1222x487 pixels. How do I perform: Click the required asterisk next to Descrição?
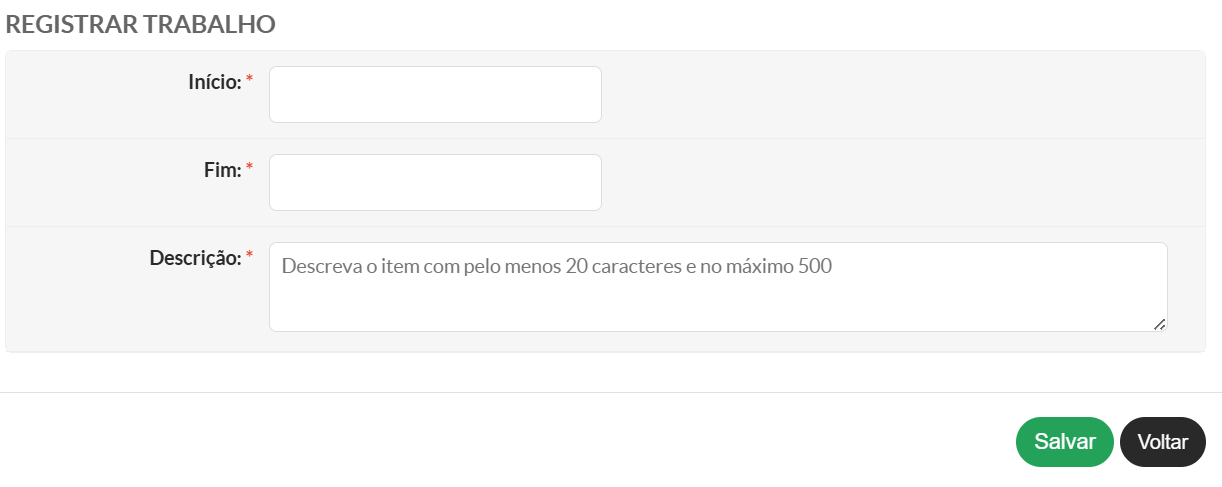tap(250, 256)
